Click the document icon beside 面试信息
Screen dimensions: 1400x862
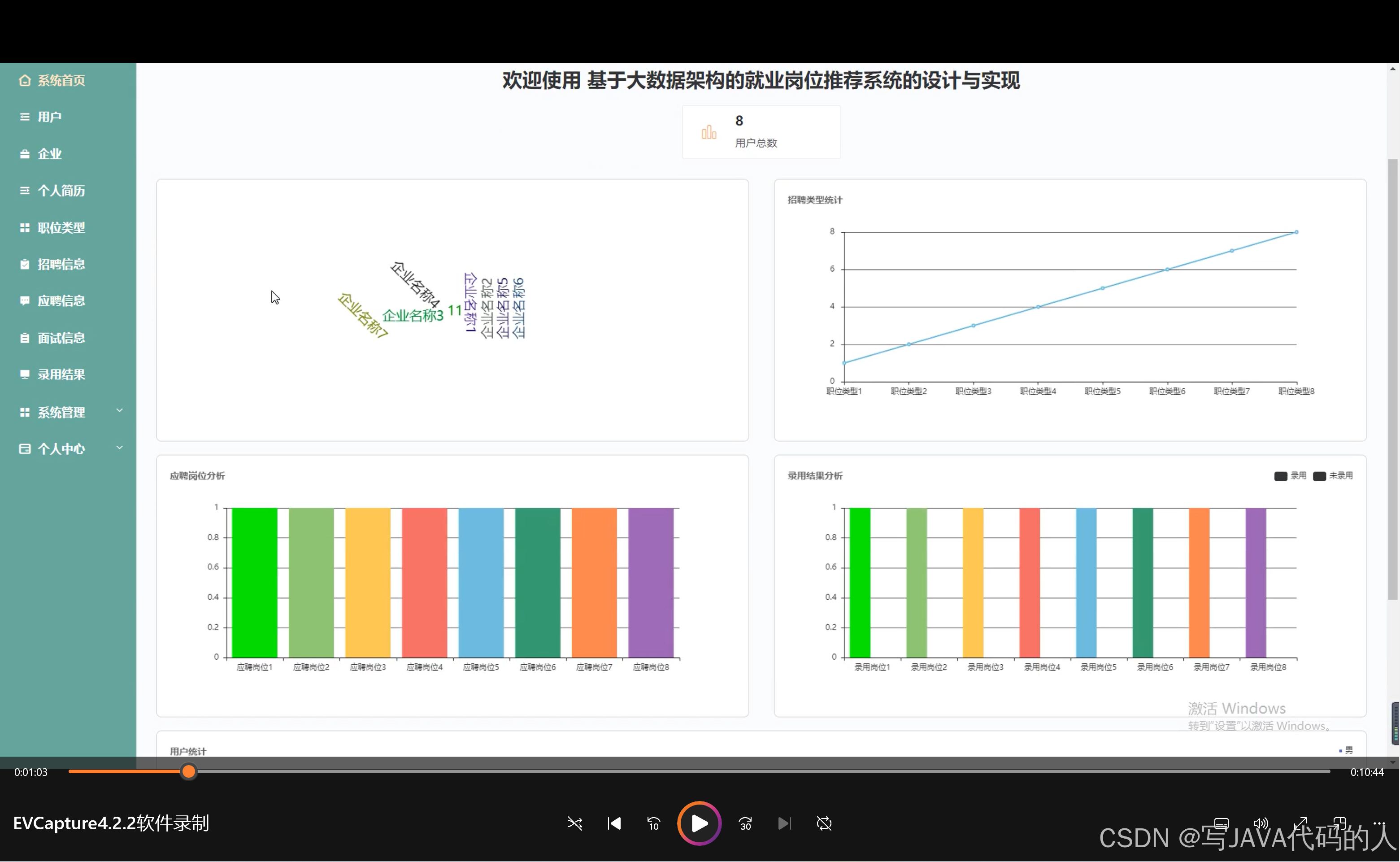(25, 338)
